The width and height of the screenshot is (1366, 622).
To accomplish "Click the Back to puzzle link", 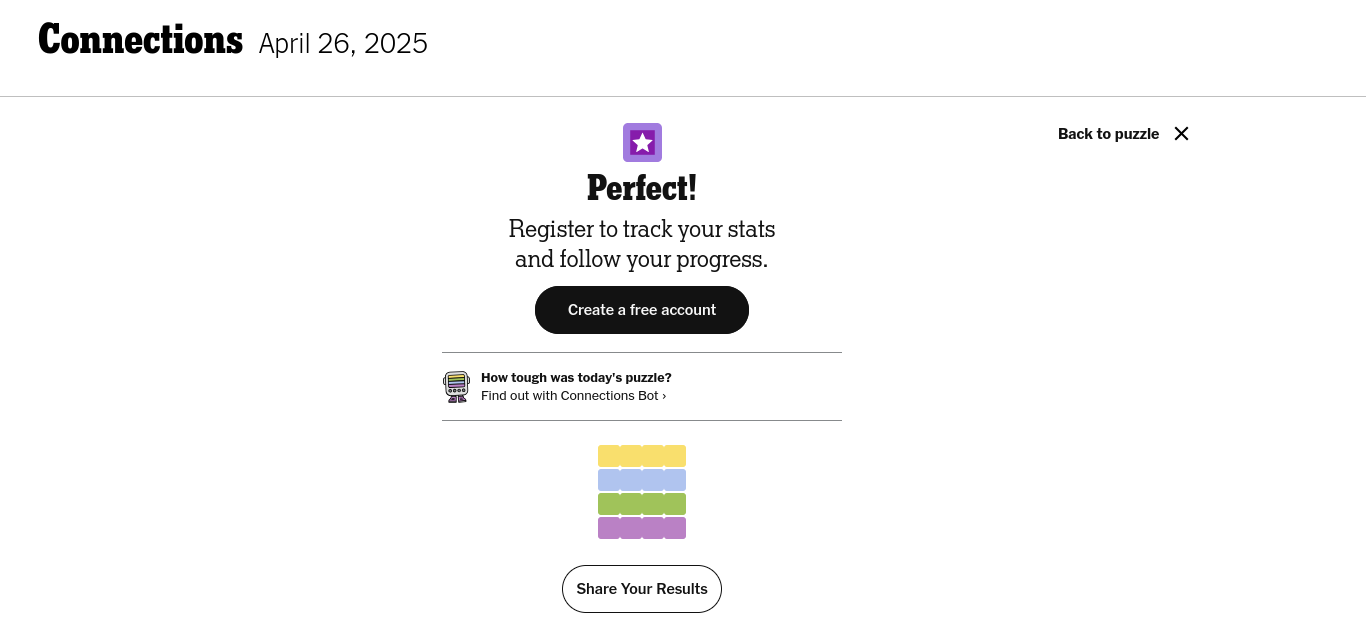I will (x=1108, y=134).
